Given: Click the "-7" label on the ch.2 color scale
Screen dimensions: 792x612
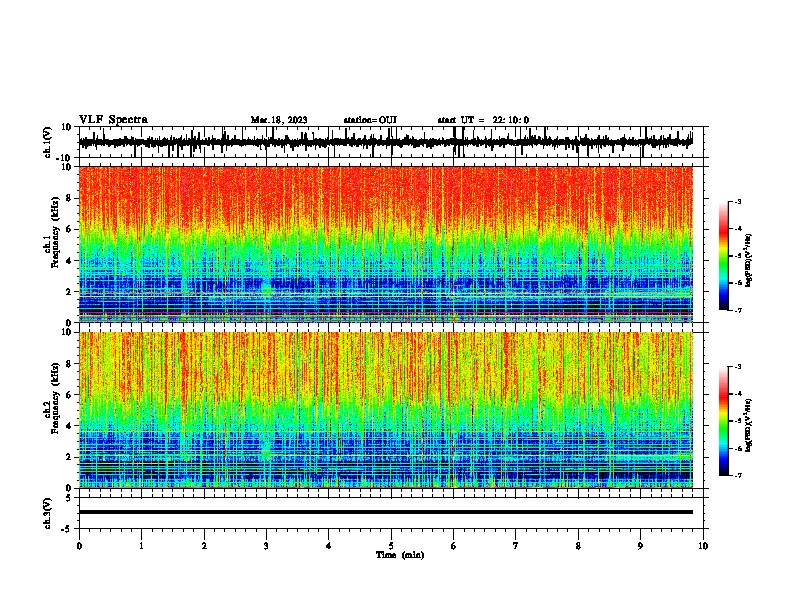Looking at the screenshot, I should tap(737, 475).
